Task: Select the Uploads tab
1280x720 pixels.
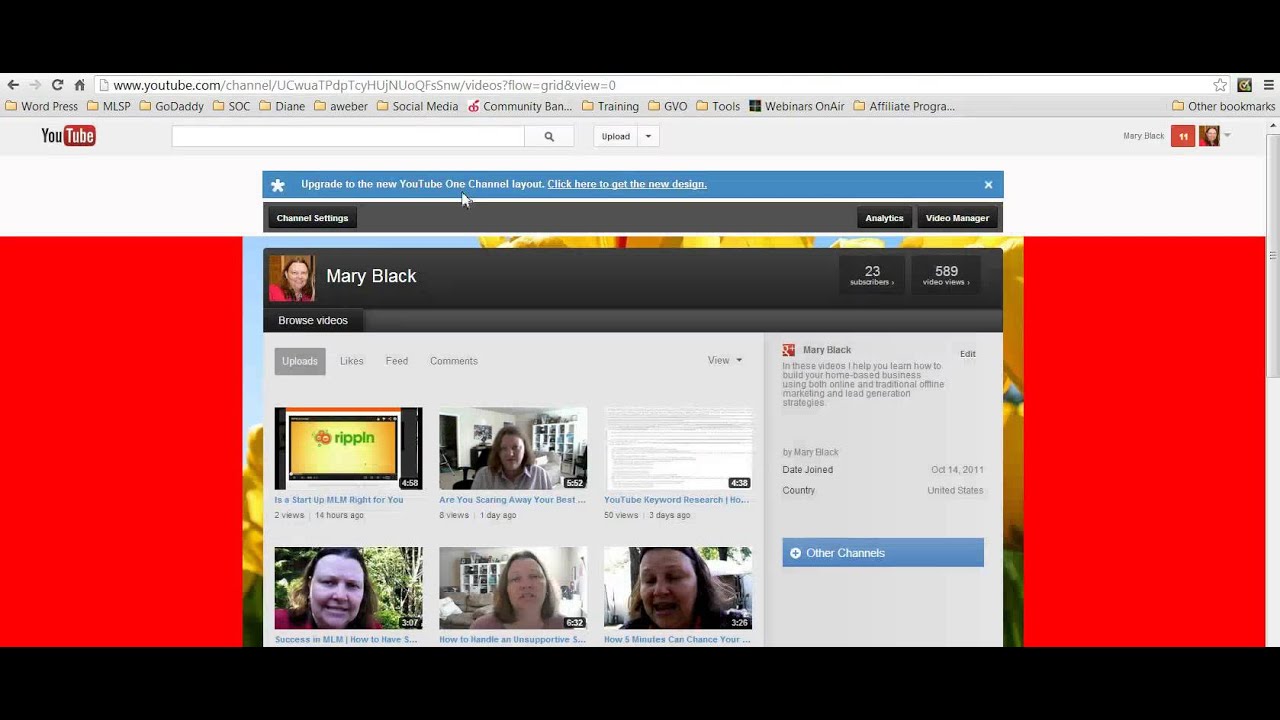Action: point(300,361)
